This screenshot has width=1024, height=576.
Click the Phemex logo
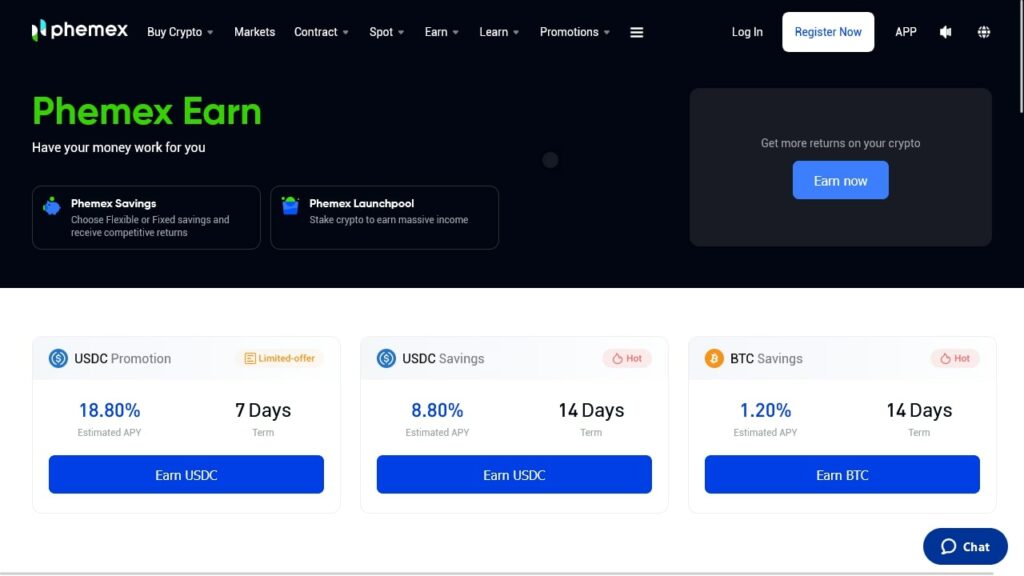(x=80, y=30)
